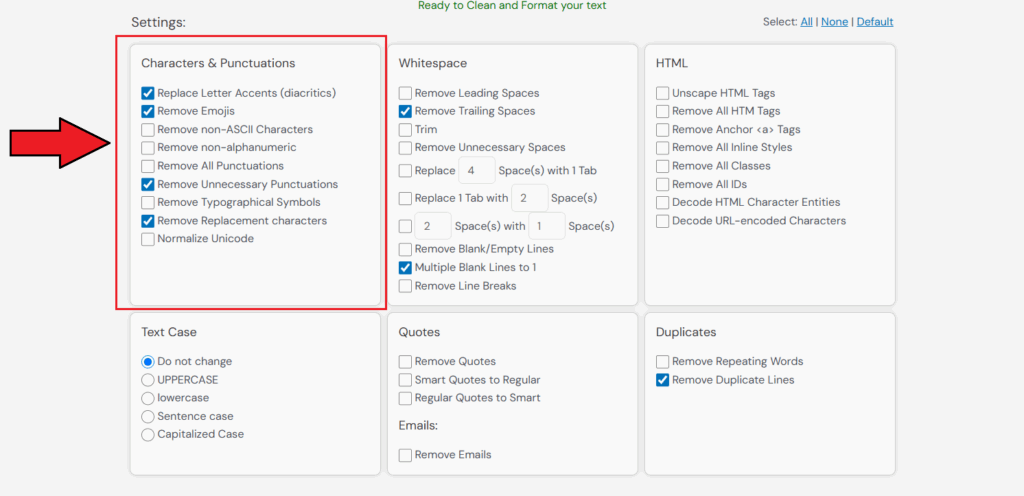Uncheck Replace Letter Accents (diacritics) checkbox
The width and height of the screenshot is (1024, 496).
click(x=148, y=93)
